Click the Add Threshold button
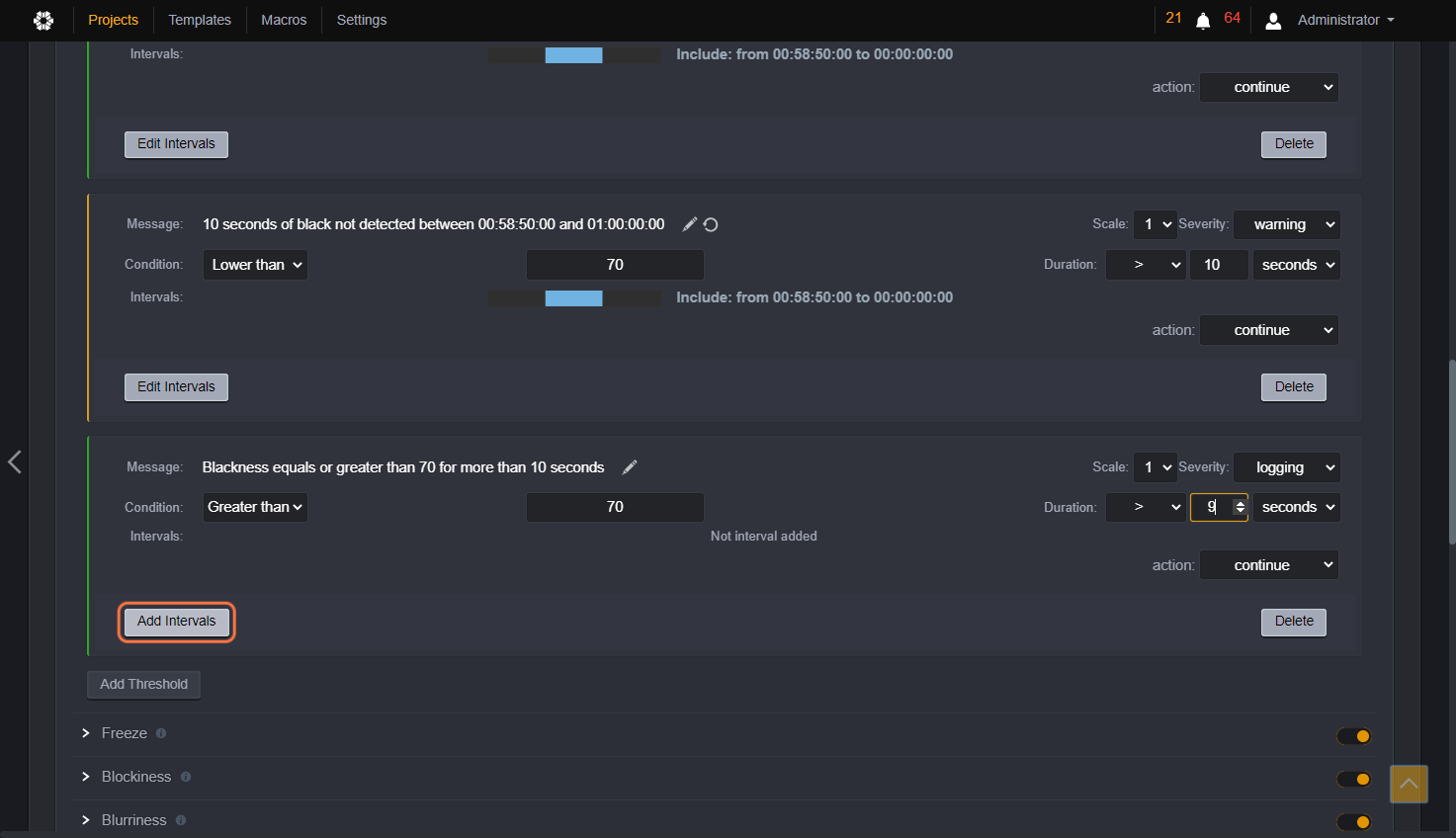Screen dimensions: 1456x838 point(144,684)
